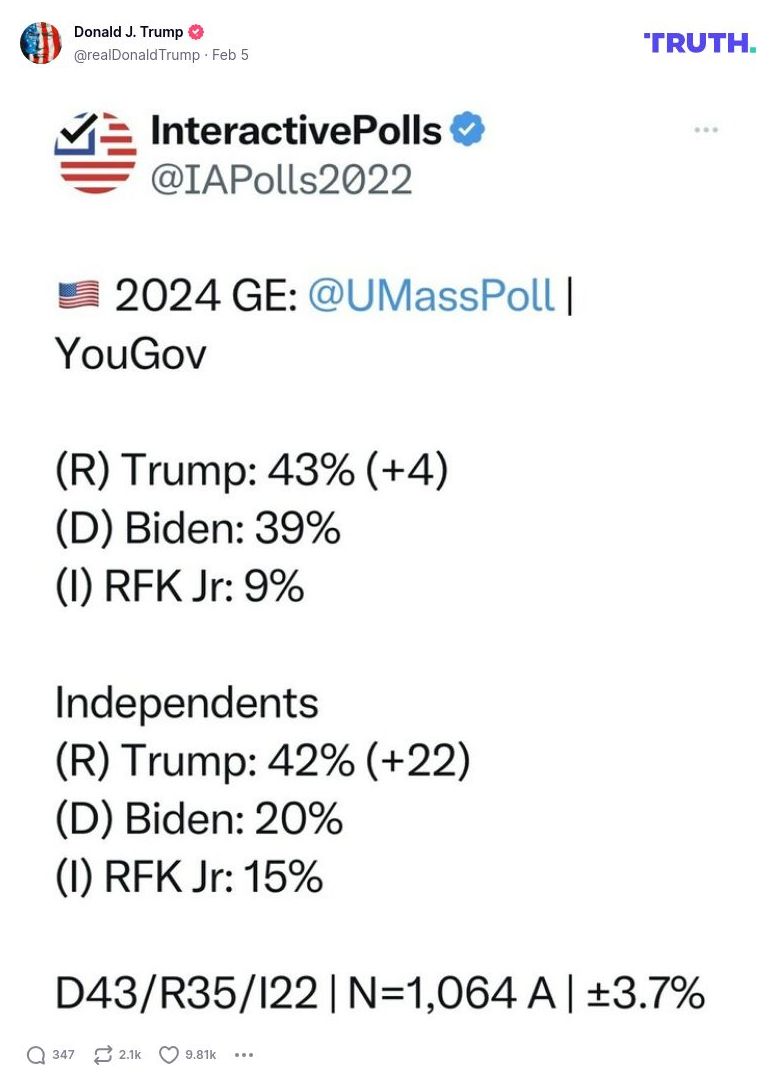
Task: Expand actions for the embedded InteractivePolls tweet
Action: (x=707, y=129)
